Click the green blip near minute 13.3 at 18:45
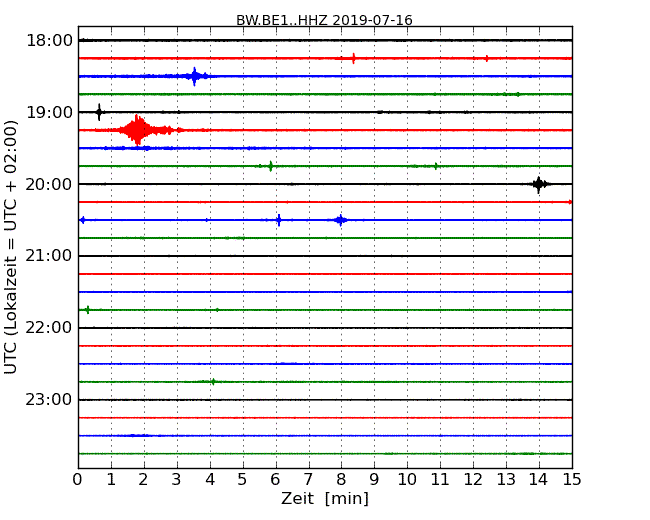The image size is (650, 520). click(518, 95)
